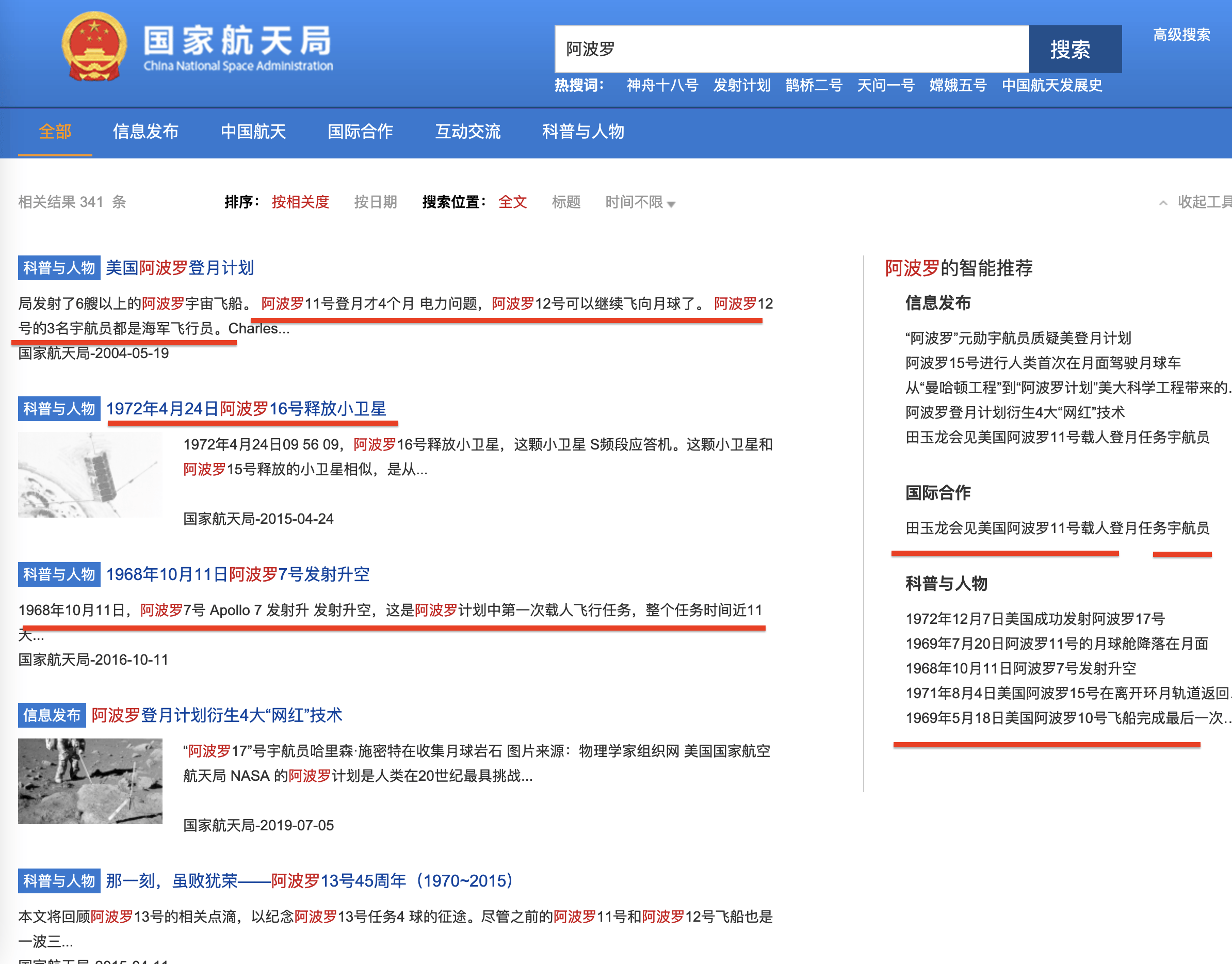This screenshot has height=964, width=1232.
Task: Open 1969年7月20日阿波罗11号的月球舱降落在月面
Action: (1057, 644)
